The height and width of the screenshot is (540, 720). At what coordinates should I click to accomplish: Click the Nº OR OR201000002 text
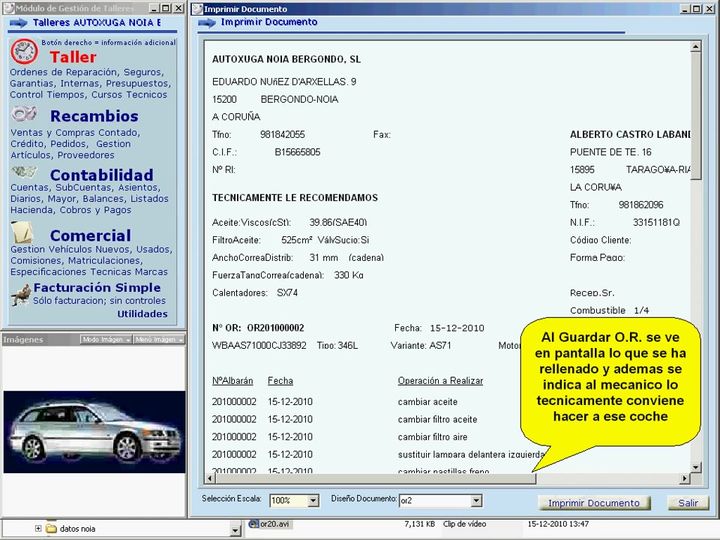[x=258, y=328]
